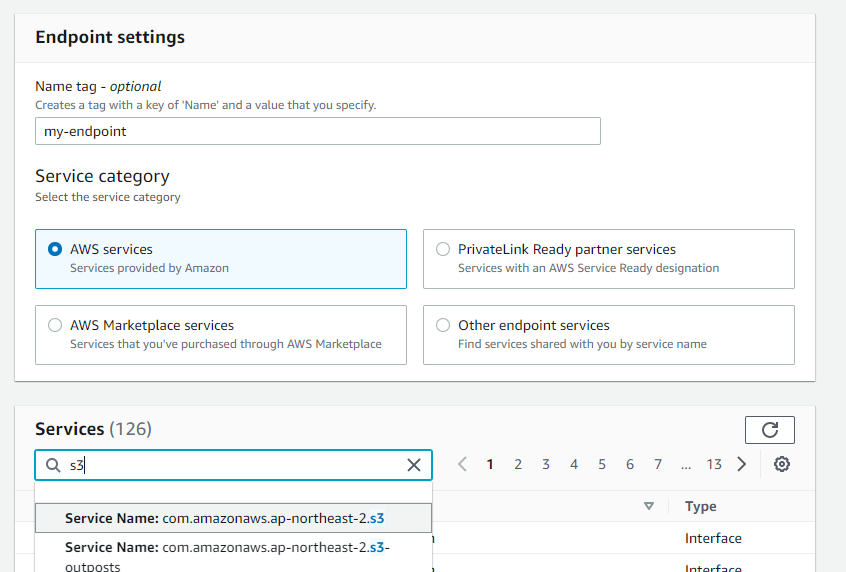Select Other endpoint services option
Viewport: 846px width, 572px height.
click(x=443, y=325)
